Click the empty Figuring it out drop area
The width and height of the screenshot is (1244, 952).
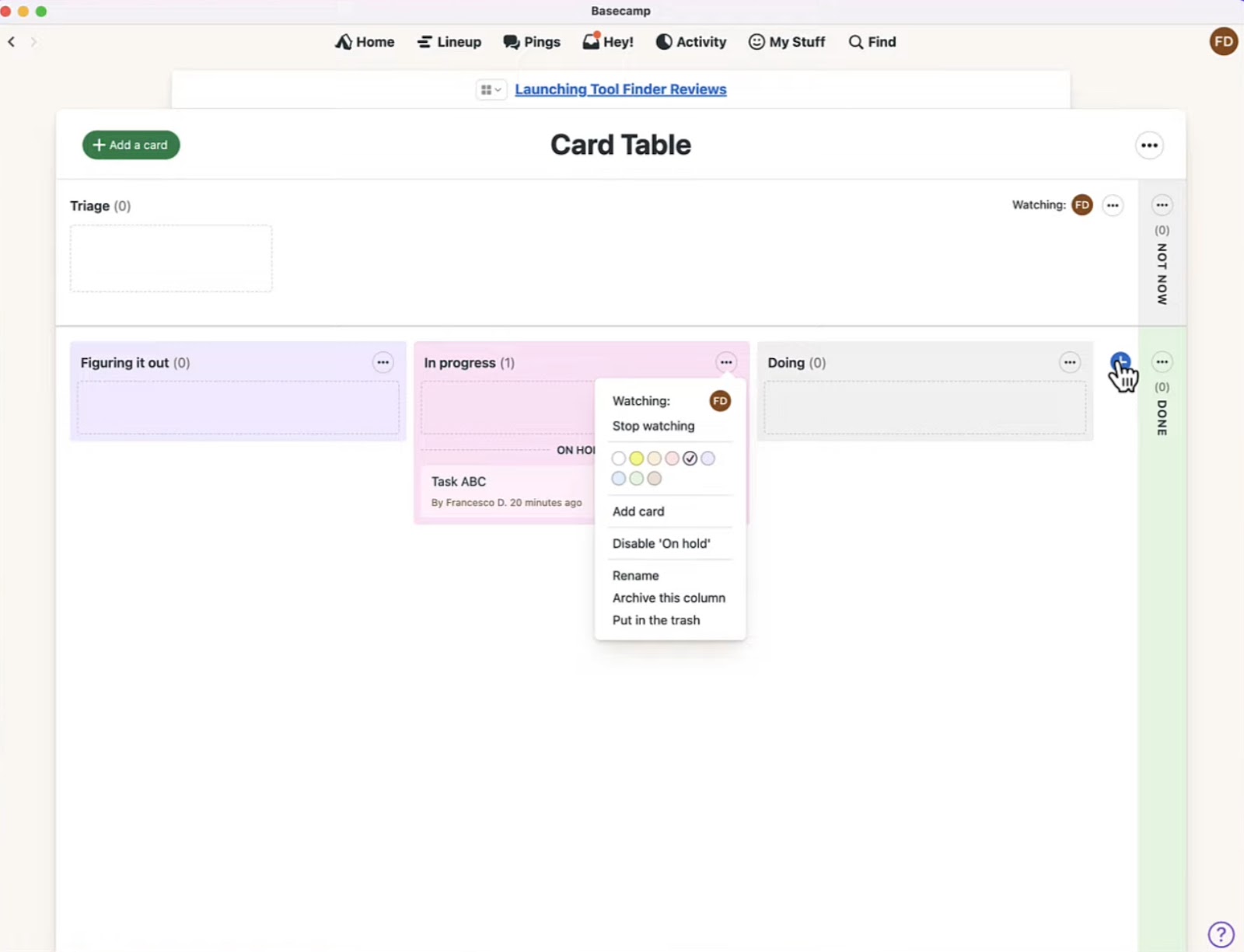coord(238,407)
